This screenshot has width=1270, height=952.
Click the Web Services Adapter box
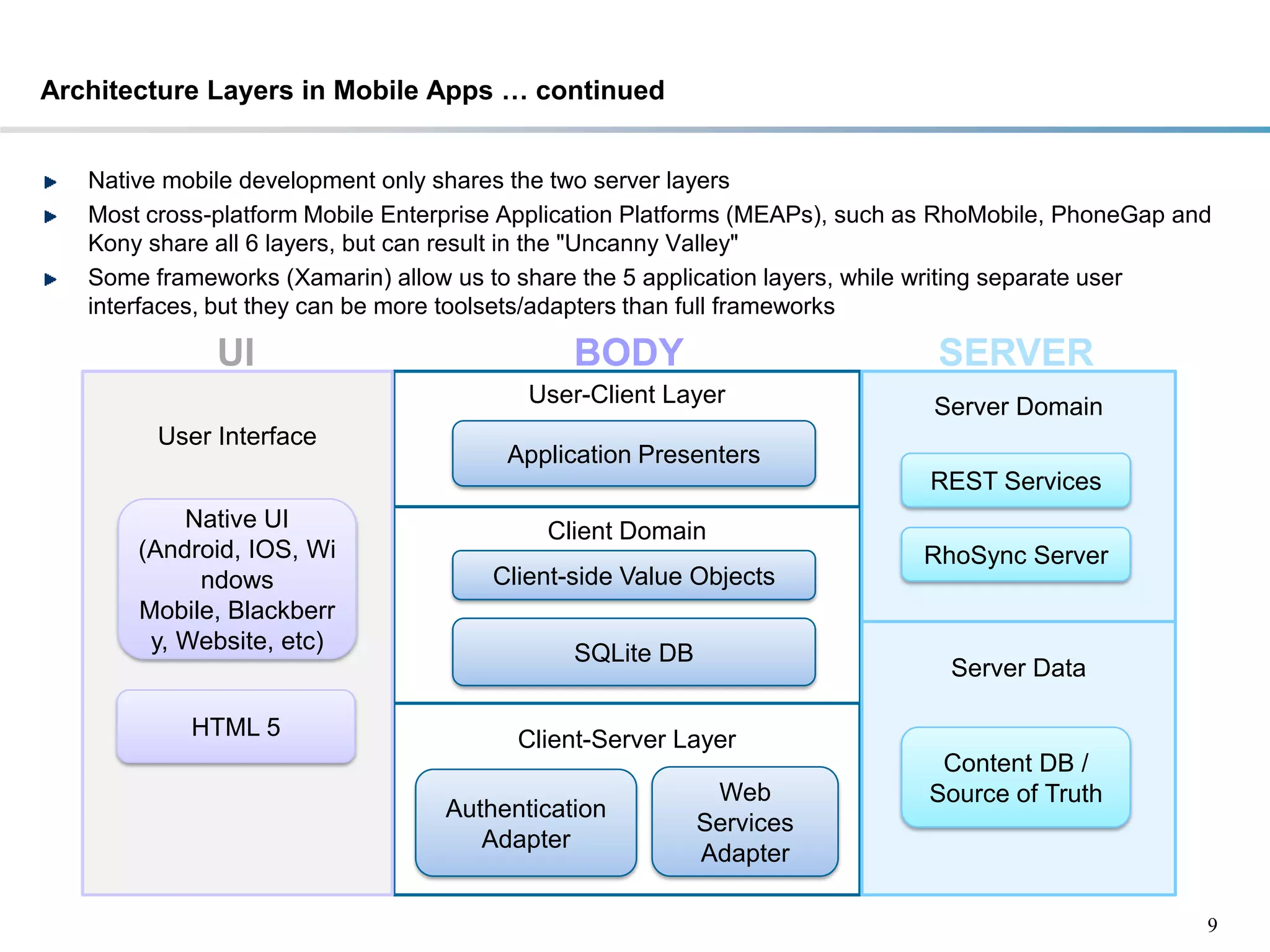pos(745,822)
